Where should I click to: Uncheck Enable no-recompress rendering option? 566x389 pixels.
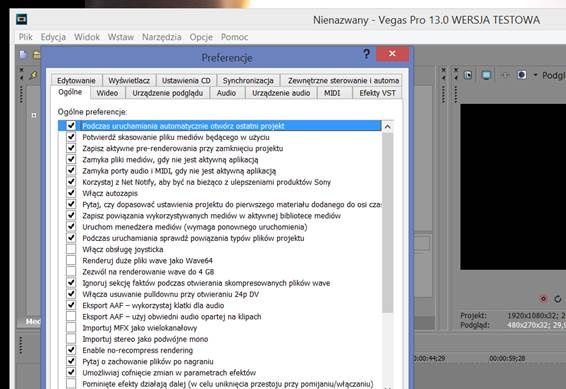tap(71, 350)
